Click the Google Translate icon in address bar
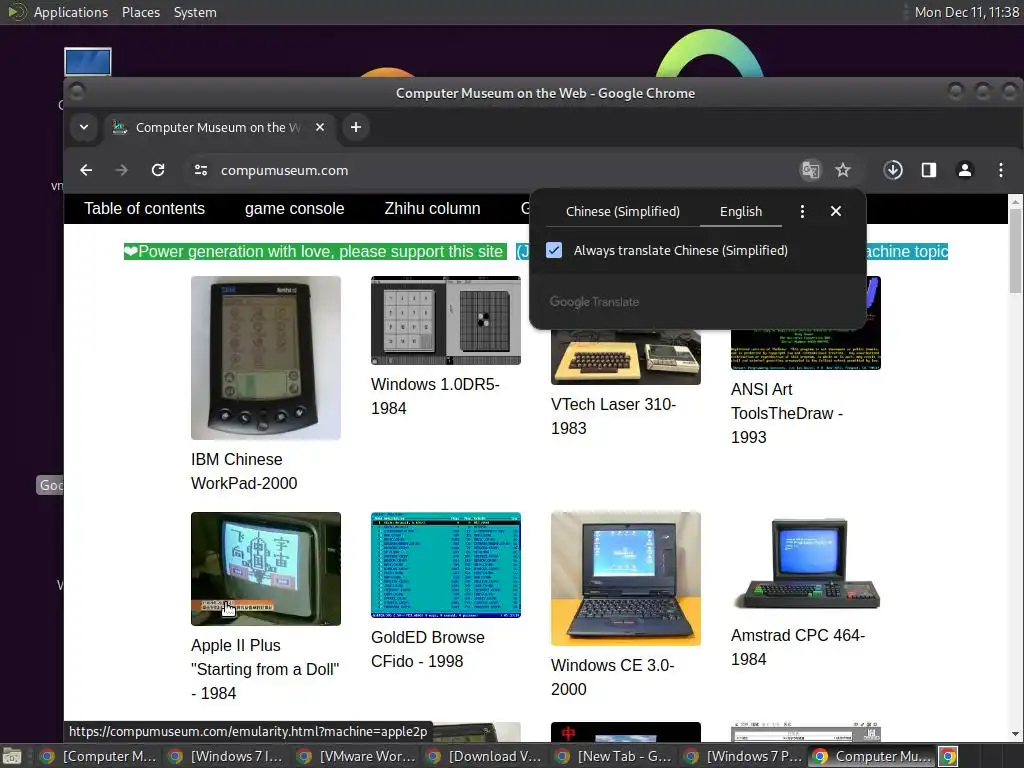 [810, 170]
